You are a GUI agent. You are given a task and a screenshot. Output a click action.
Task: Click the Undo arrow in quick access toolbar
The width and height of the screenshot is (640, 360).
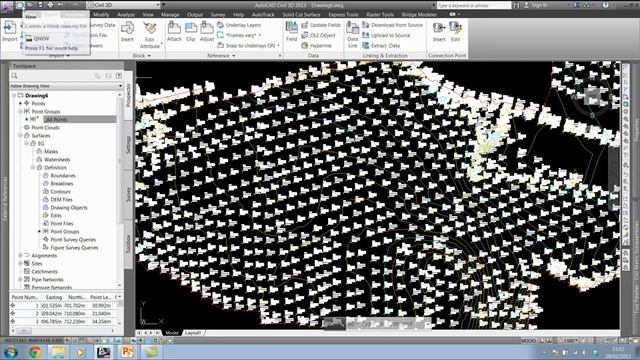[x=60, y=5]
